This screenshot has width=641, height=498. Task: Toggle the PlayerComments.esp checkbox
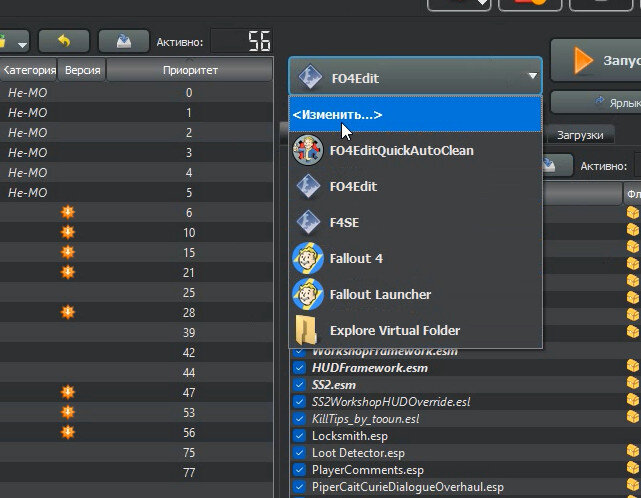(x=299, y=470)
